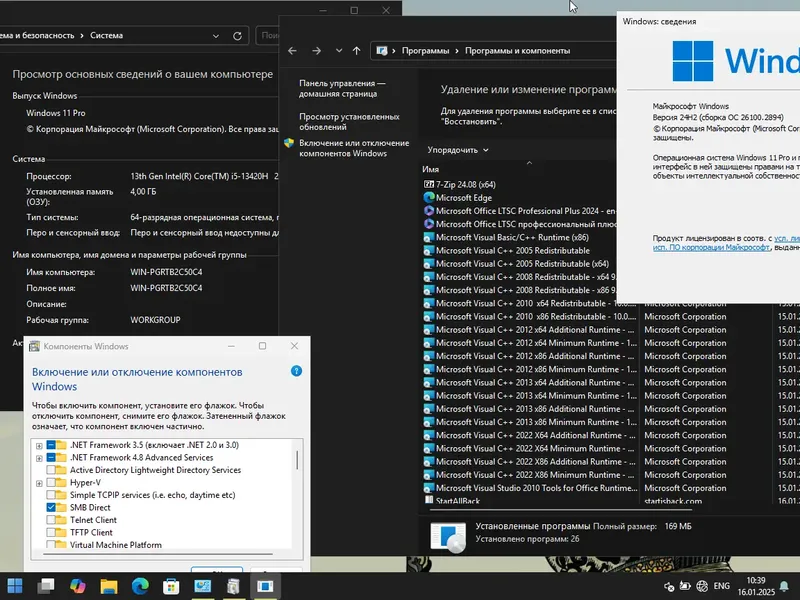Click Программы breadcrumb in address bar
Viewport: 800px width, 600px height.
pos(426,51)
